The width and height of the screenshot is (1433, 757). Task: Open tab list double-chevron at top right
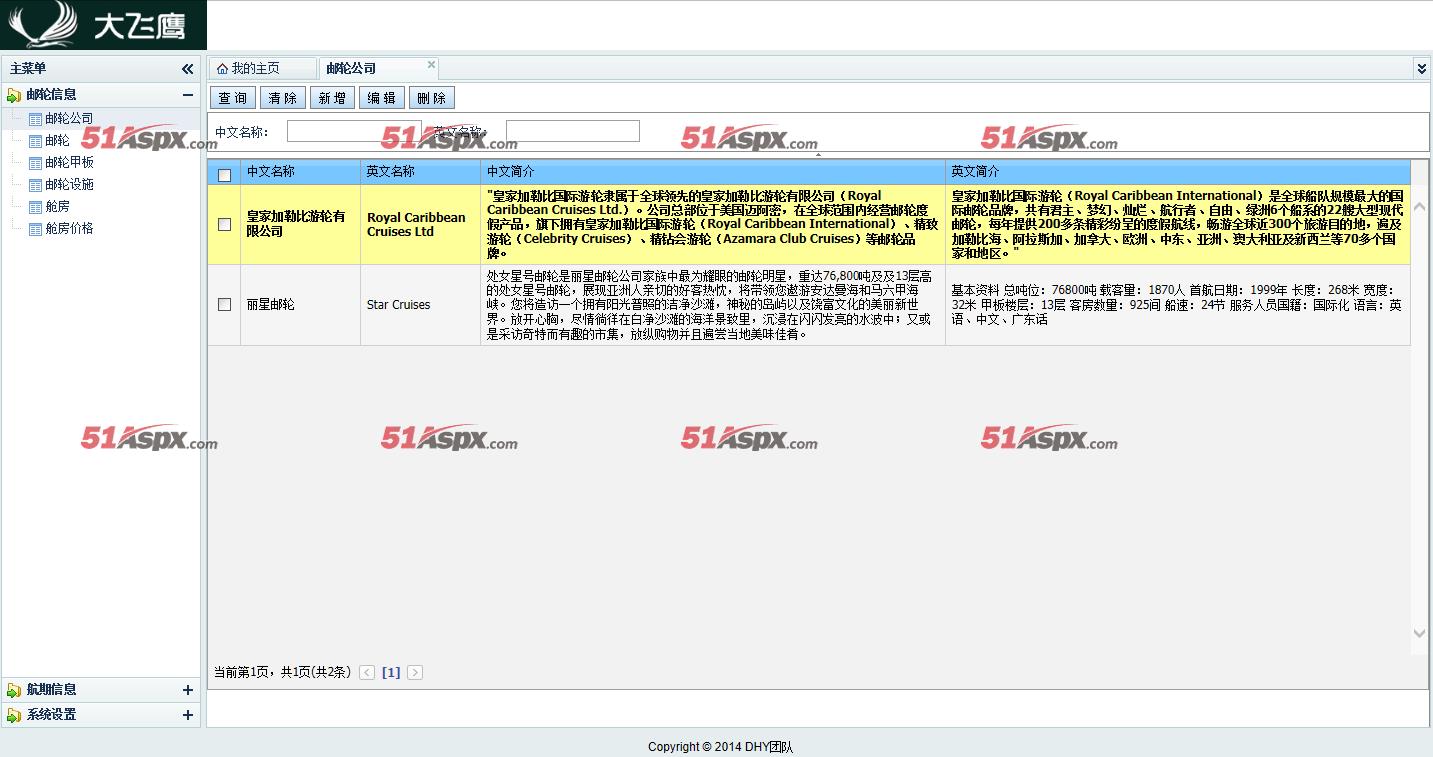[1422, 68]
